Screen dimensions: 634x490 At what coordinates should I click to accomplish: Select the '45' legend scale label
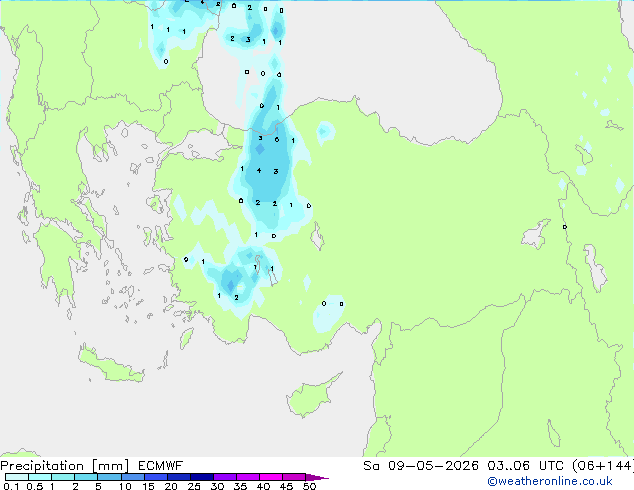[286, 486]
